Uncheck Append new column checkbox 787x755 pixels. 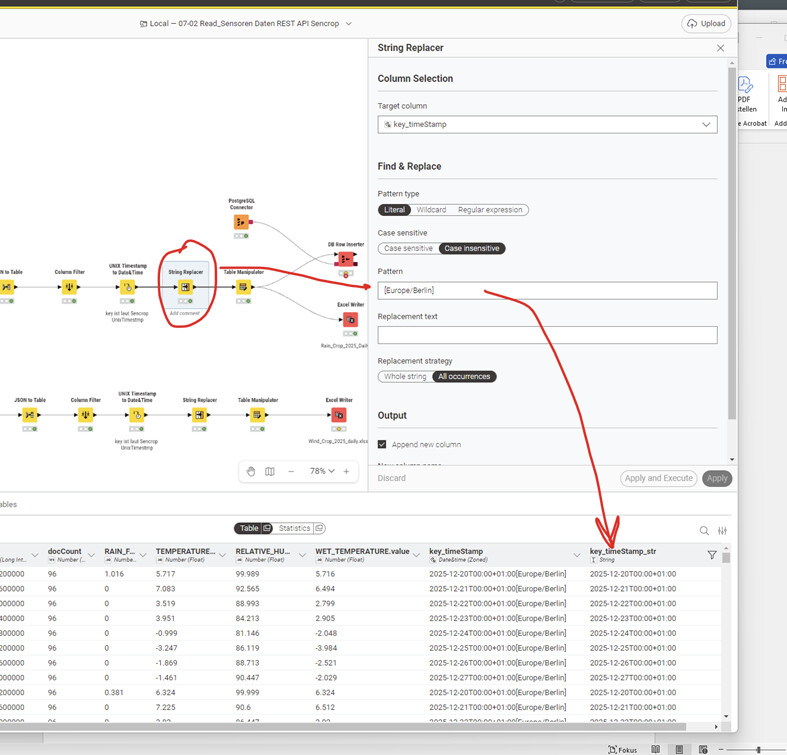click(382, 444)
